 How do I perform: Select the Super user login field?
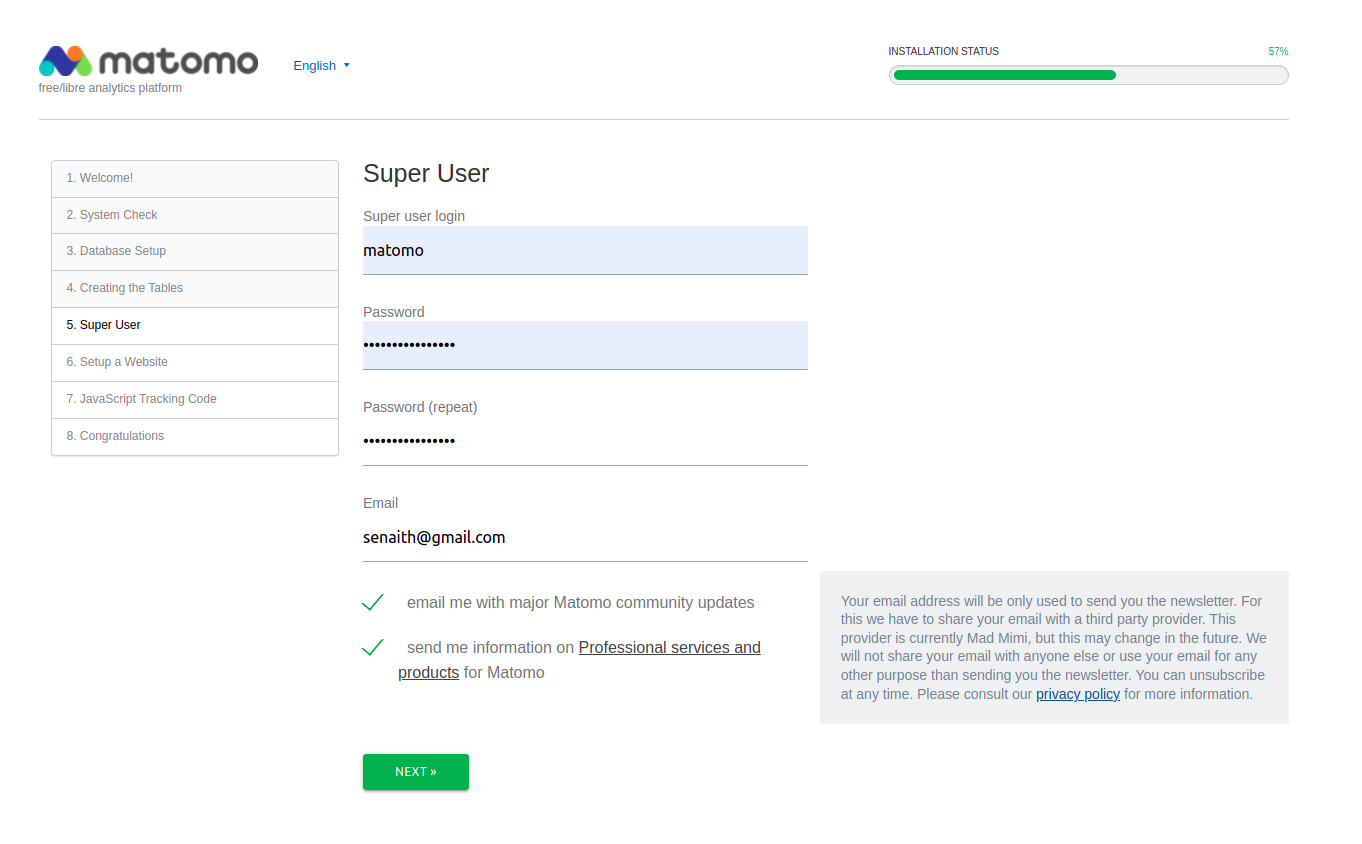pos(585,250)
